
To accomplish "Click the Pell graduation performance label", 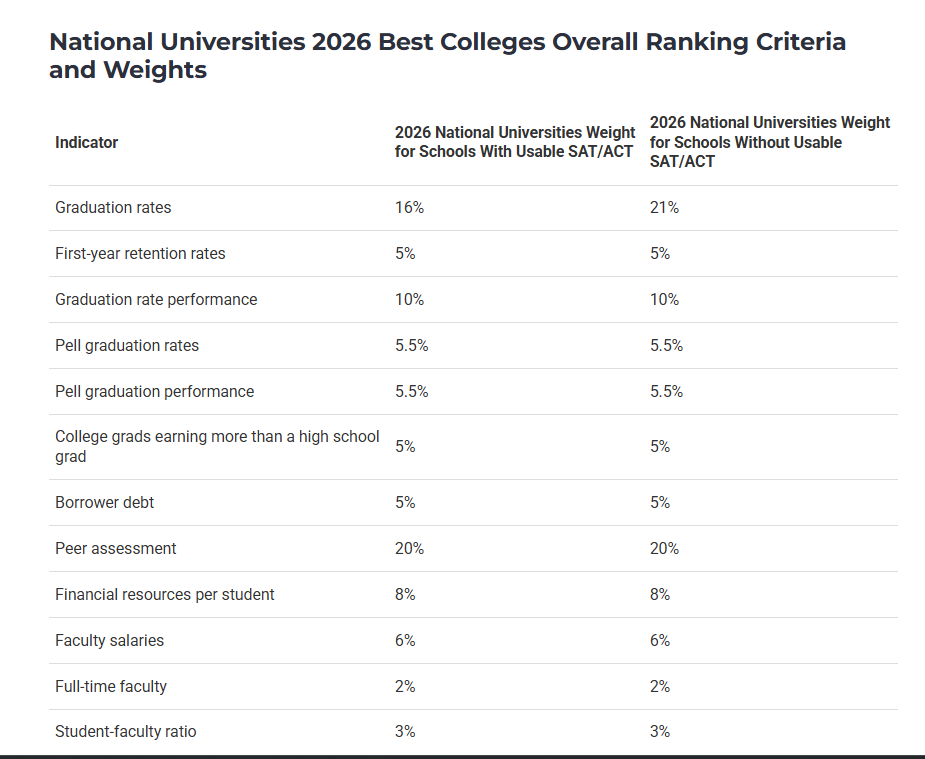I will [x=154, y=392].
